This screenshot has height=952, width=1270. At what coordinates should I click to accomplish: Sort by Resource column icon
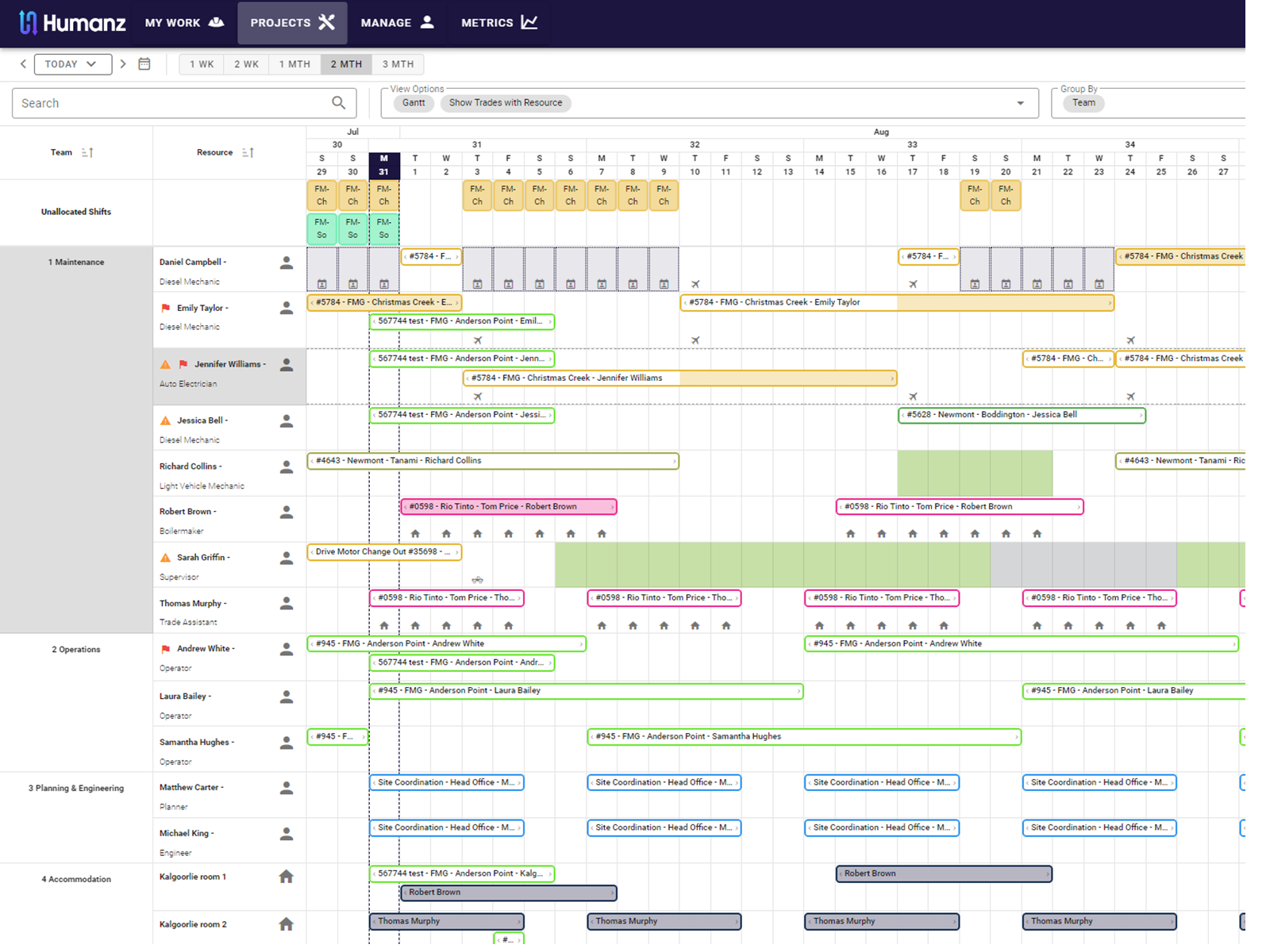point(248,152)
